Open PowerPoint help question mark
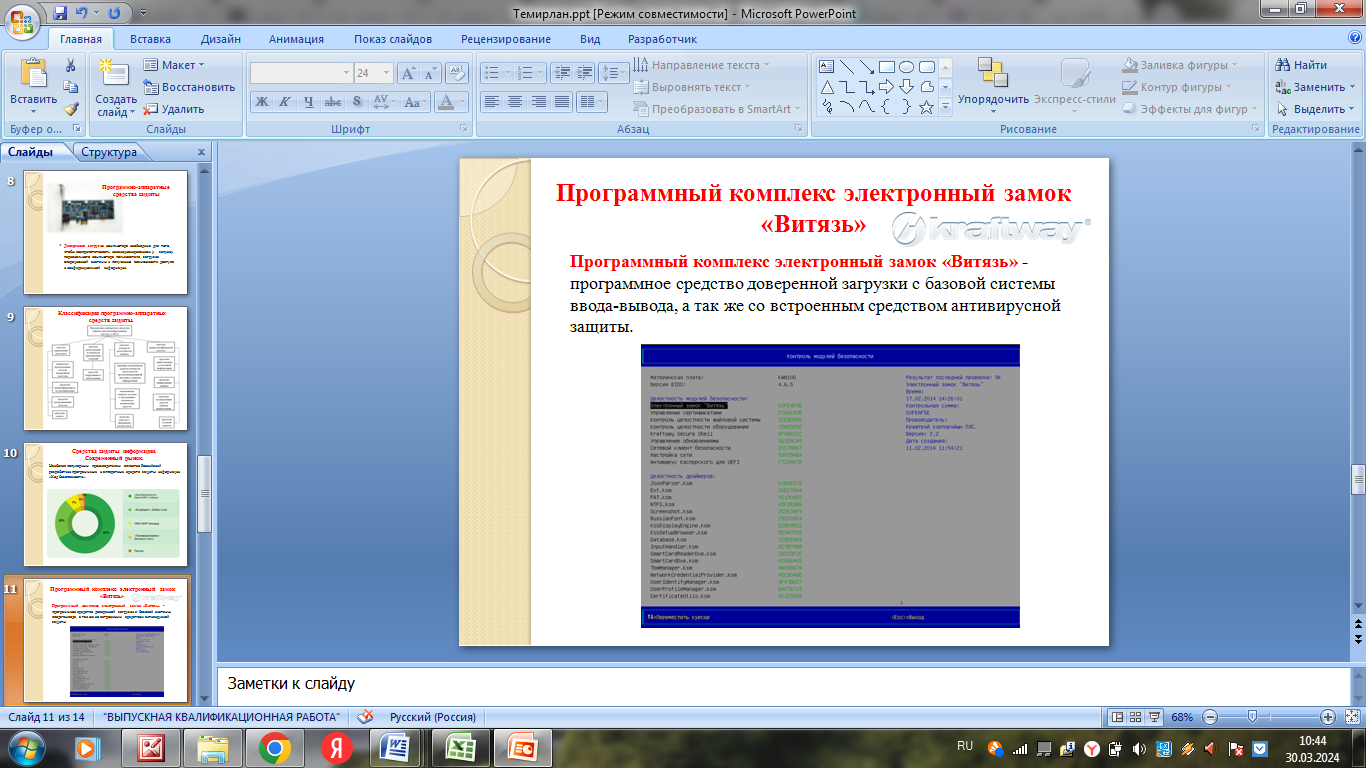 click(x=1355, y=38)
